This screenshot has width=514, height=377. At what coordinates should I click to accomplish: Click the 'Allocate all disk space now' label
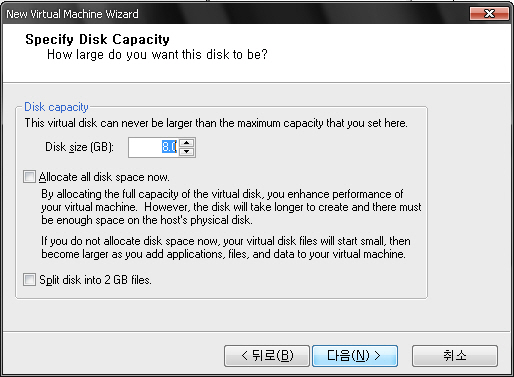[104, 177]
